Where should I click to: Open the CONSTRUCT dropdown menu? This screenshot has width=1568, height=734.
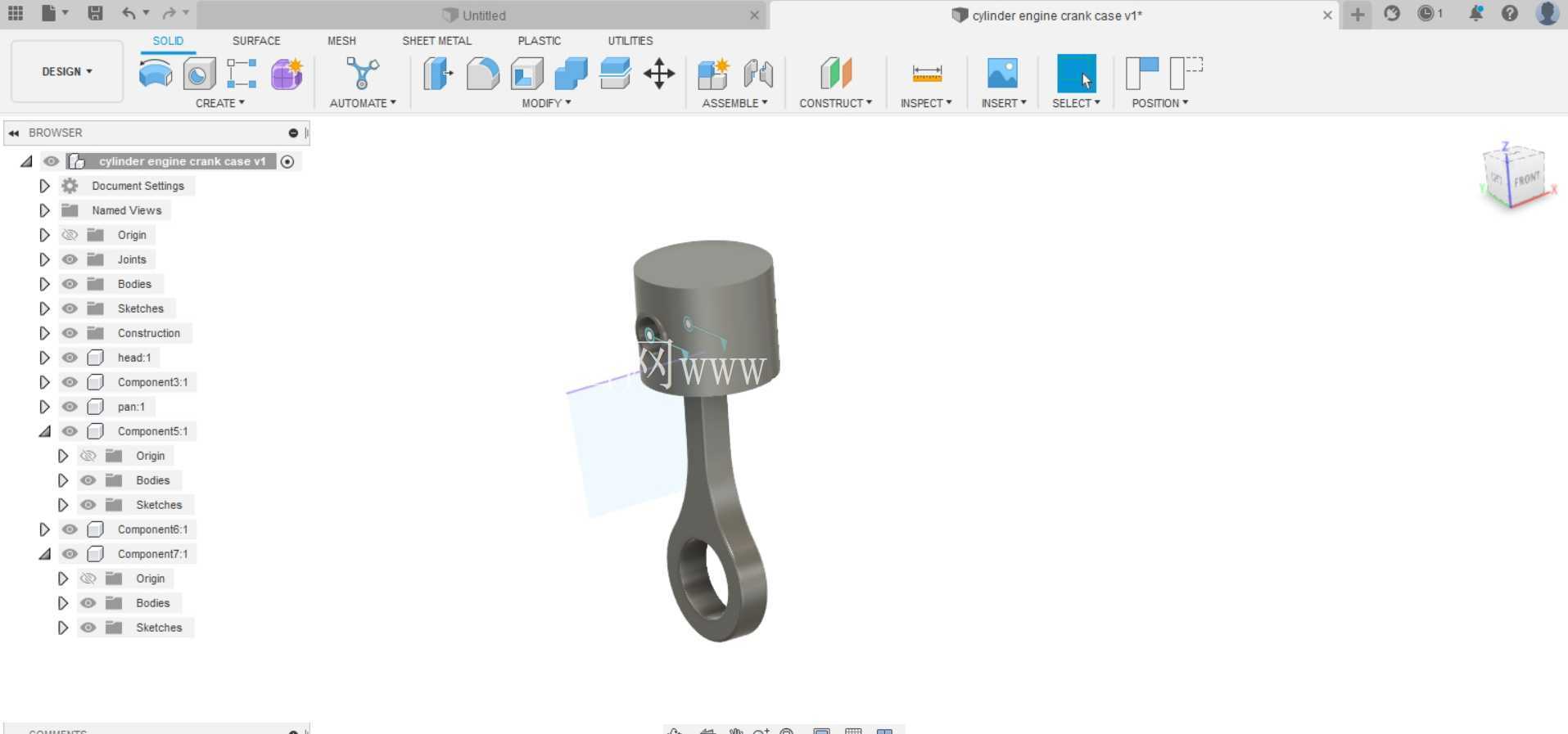835,103
